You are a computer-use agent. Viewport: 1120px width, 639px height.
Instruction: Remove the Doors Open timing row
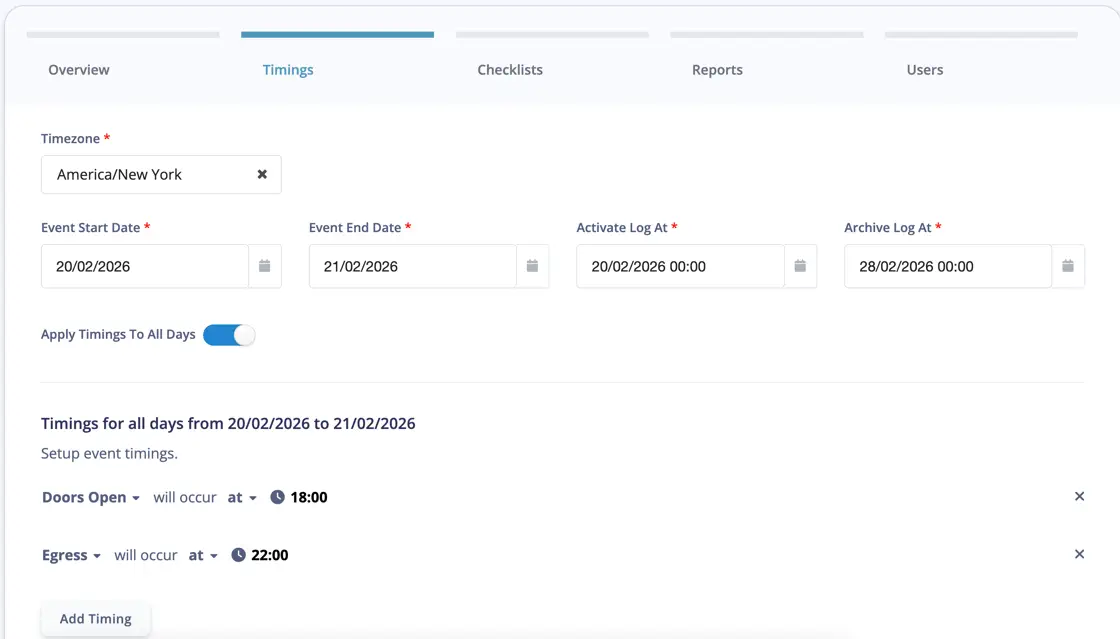pyautogui.click(x=1079, y=496)
